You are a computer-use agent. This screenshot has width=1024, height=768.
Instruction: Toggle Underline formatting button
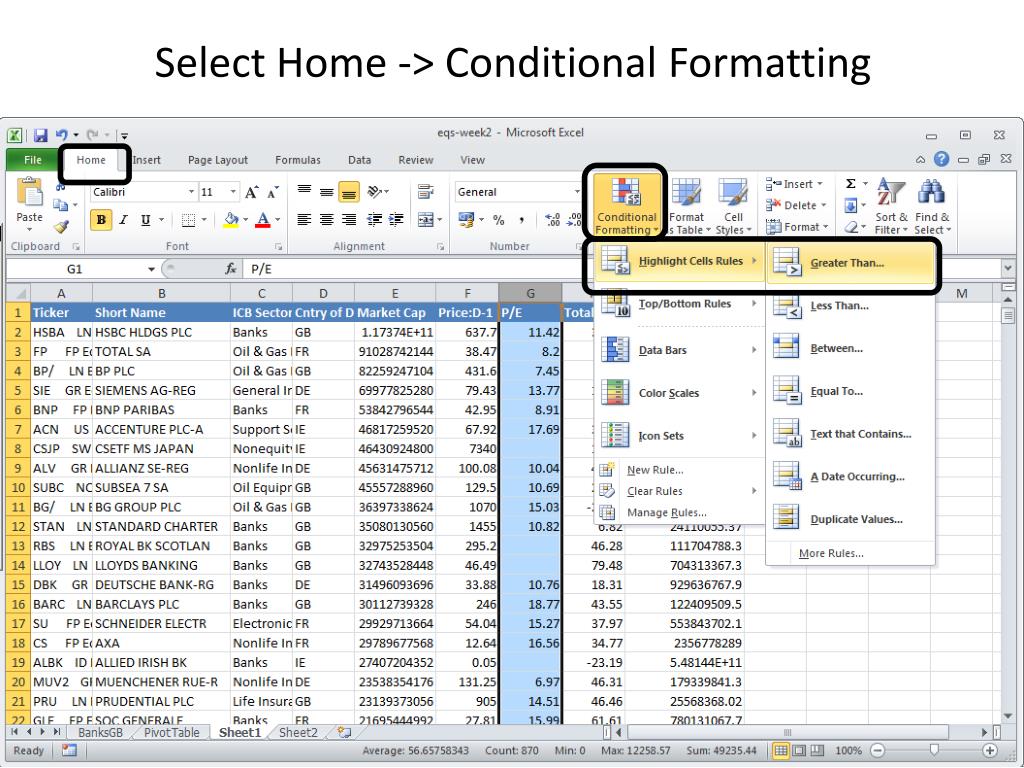click(145, 220)
